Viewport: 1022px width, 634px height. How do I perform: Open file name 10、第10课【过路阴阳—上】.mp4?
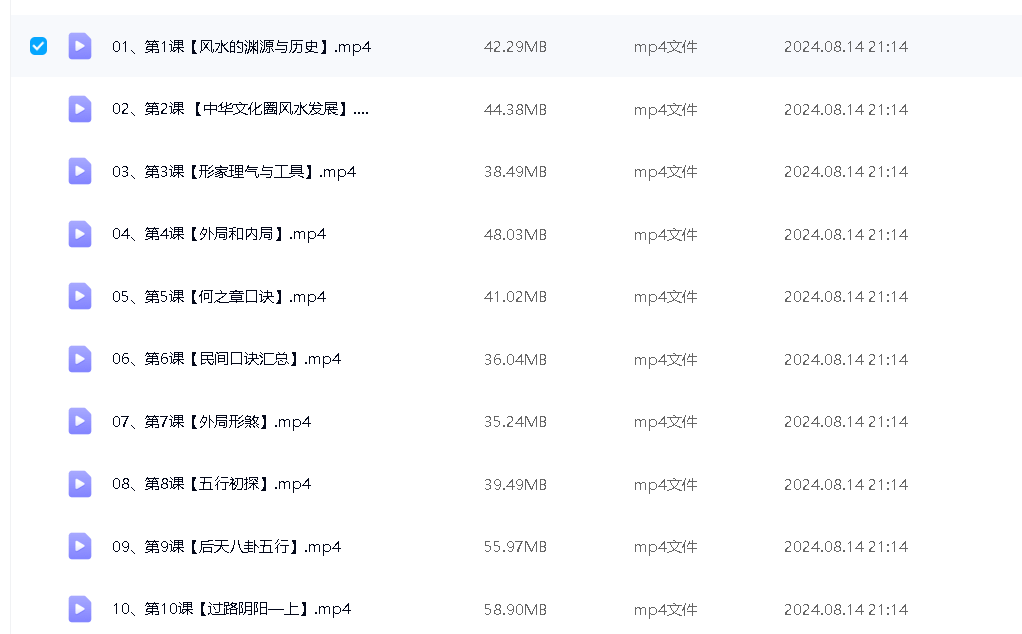click(231, 609)
